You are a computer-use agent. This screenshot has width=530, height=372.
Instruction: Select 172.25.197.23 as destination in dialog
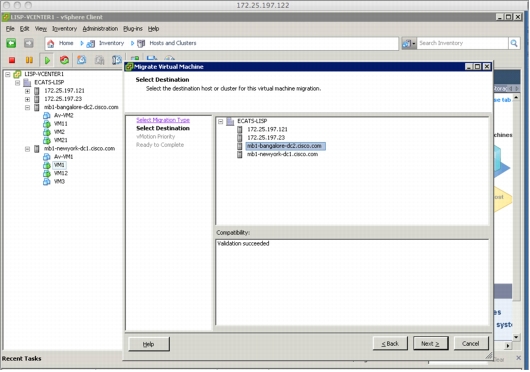point(266,138)
